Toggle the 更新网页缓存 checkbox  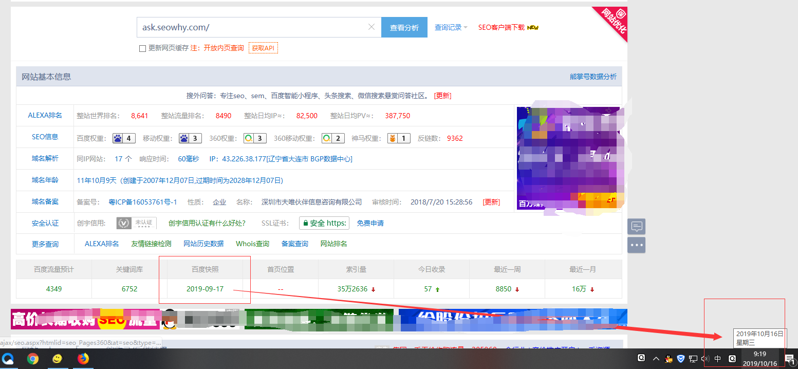point(142,48)
